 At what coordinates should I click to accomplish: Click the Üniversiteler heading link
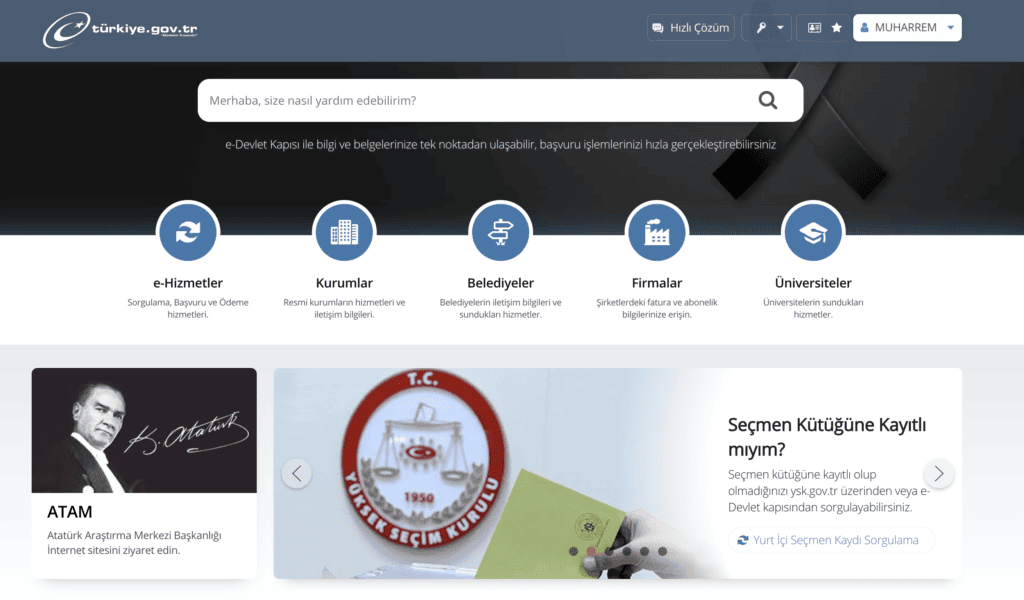[813, 283]
